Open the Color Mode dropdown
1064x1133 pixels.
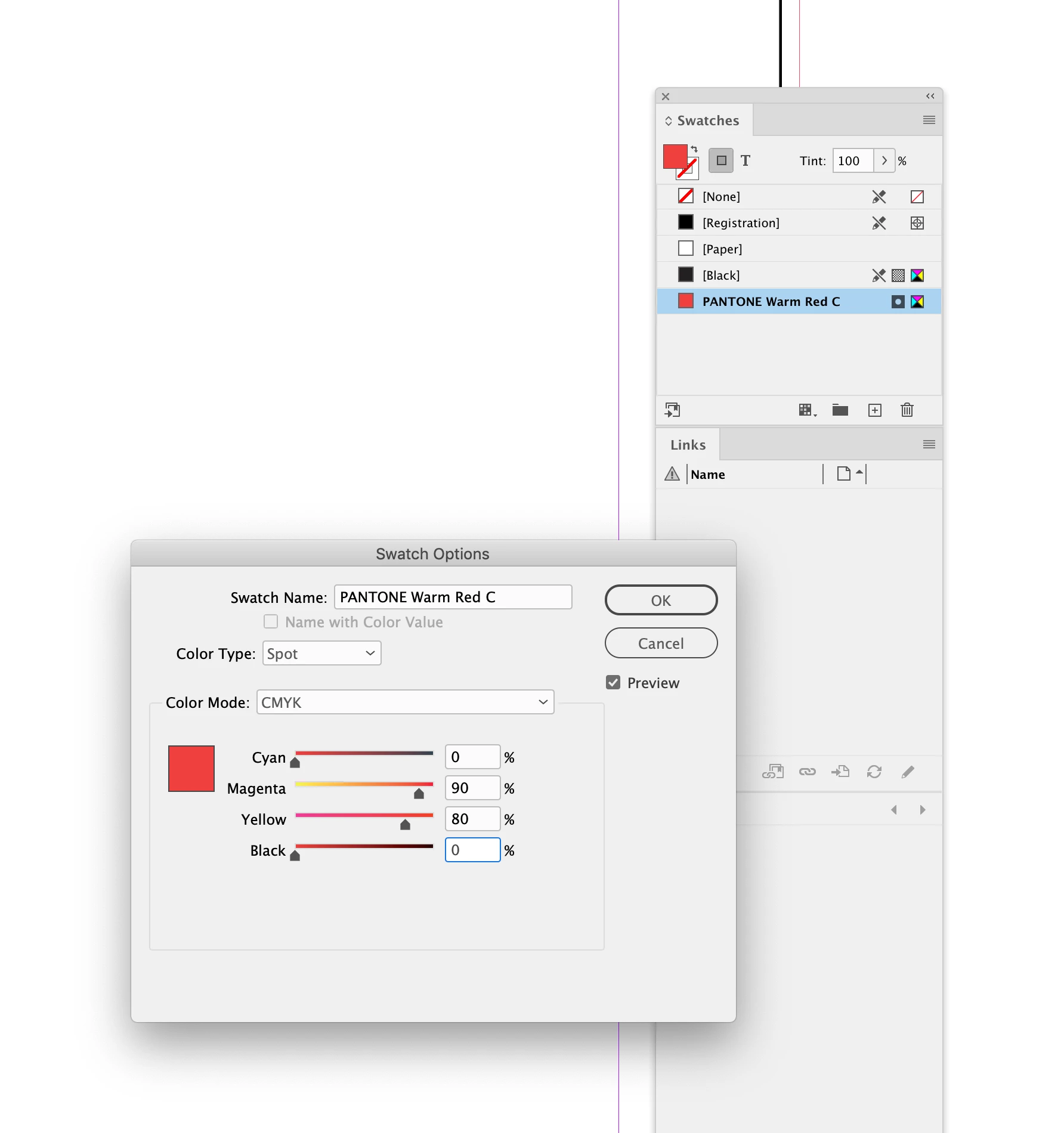coord(405,702)
